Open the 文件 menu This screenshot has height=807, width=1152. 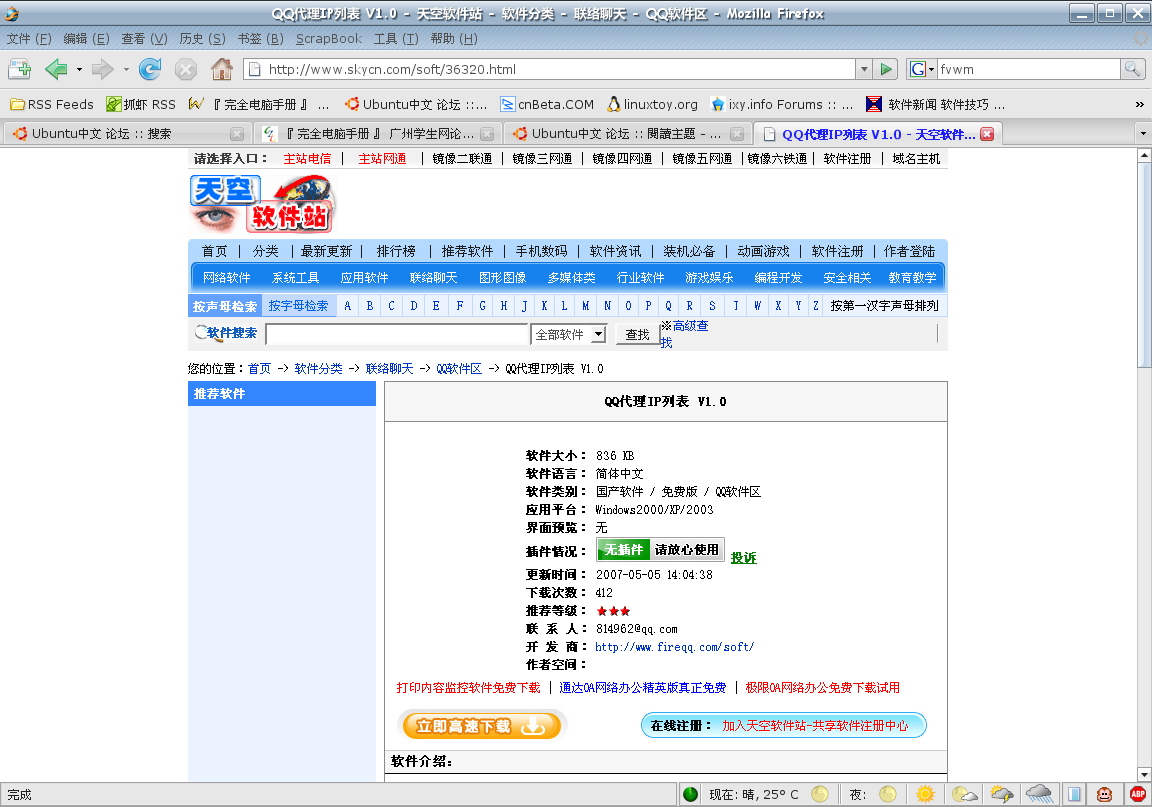pyautogui.click(x=29, y=39)
